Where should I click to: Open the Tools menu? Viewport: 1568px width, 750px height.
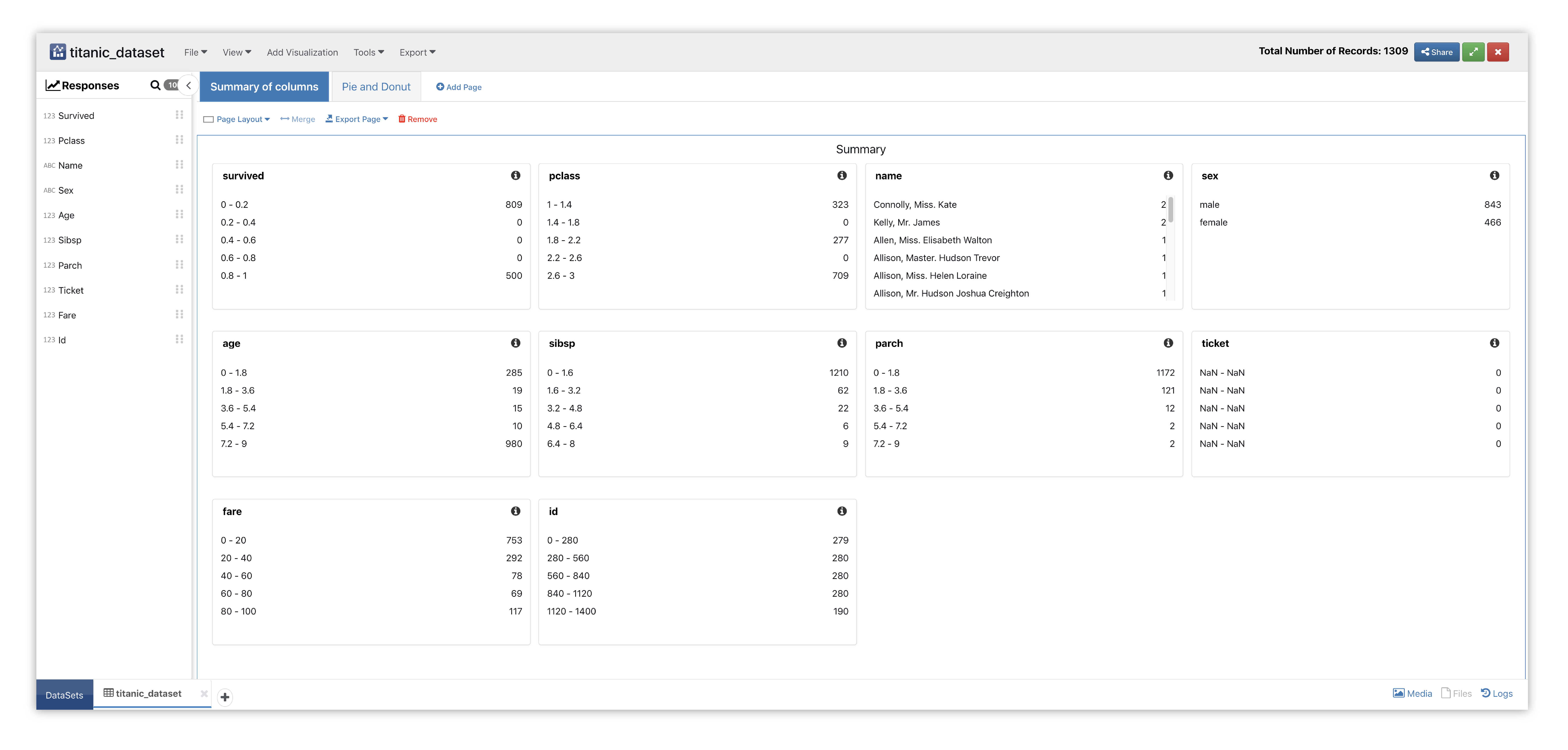pos(369,52)
